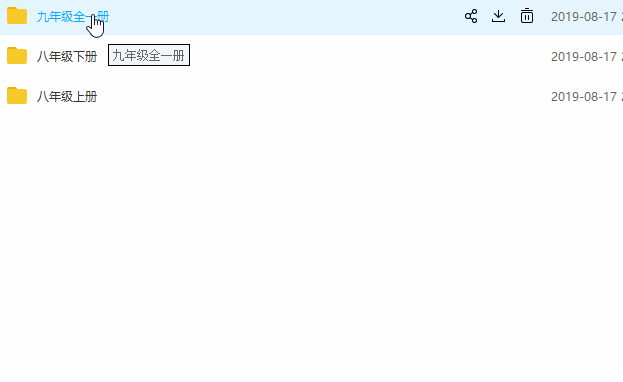The width and height of the screenshot is (623, 382).
Task: Select the date of 八年级上册 row
Action: pos(587,97)
